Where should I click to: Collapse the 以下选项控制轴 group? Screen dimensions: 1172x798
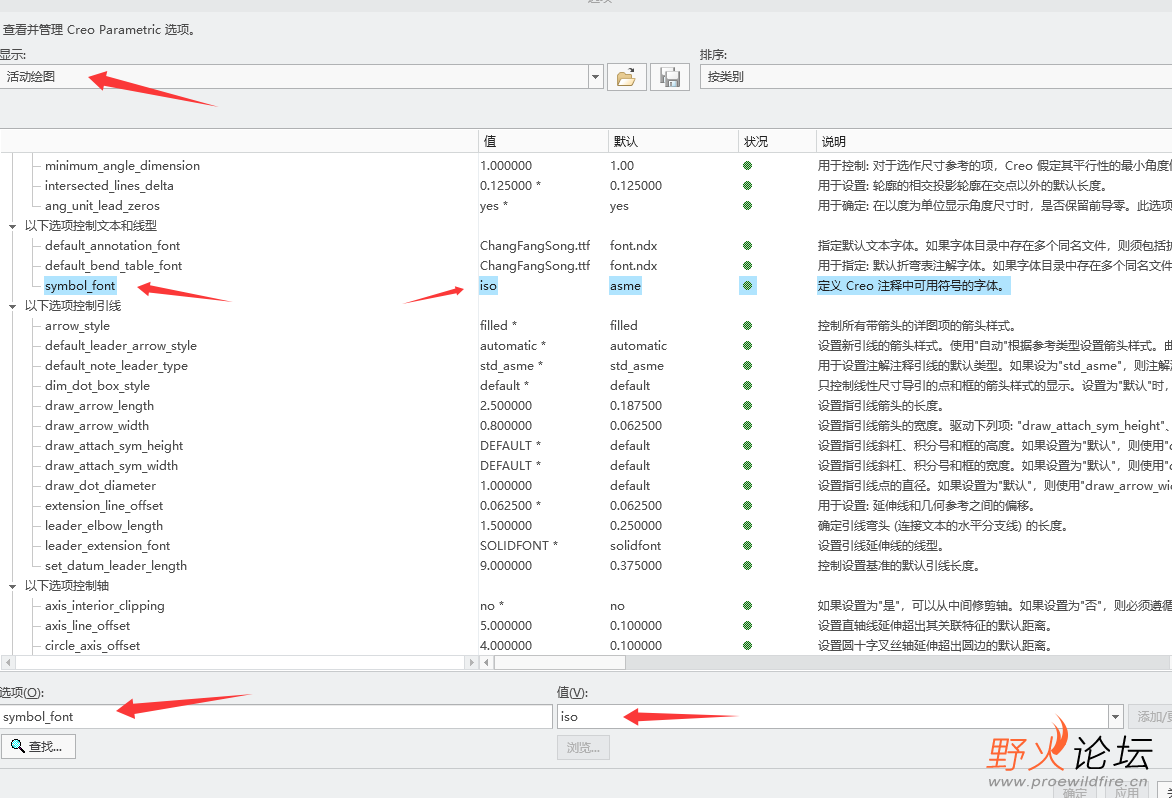pos(12,587)
